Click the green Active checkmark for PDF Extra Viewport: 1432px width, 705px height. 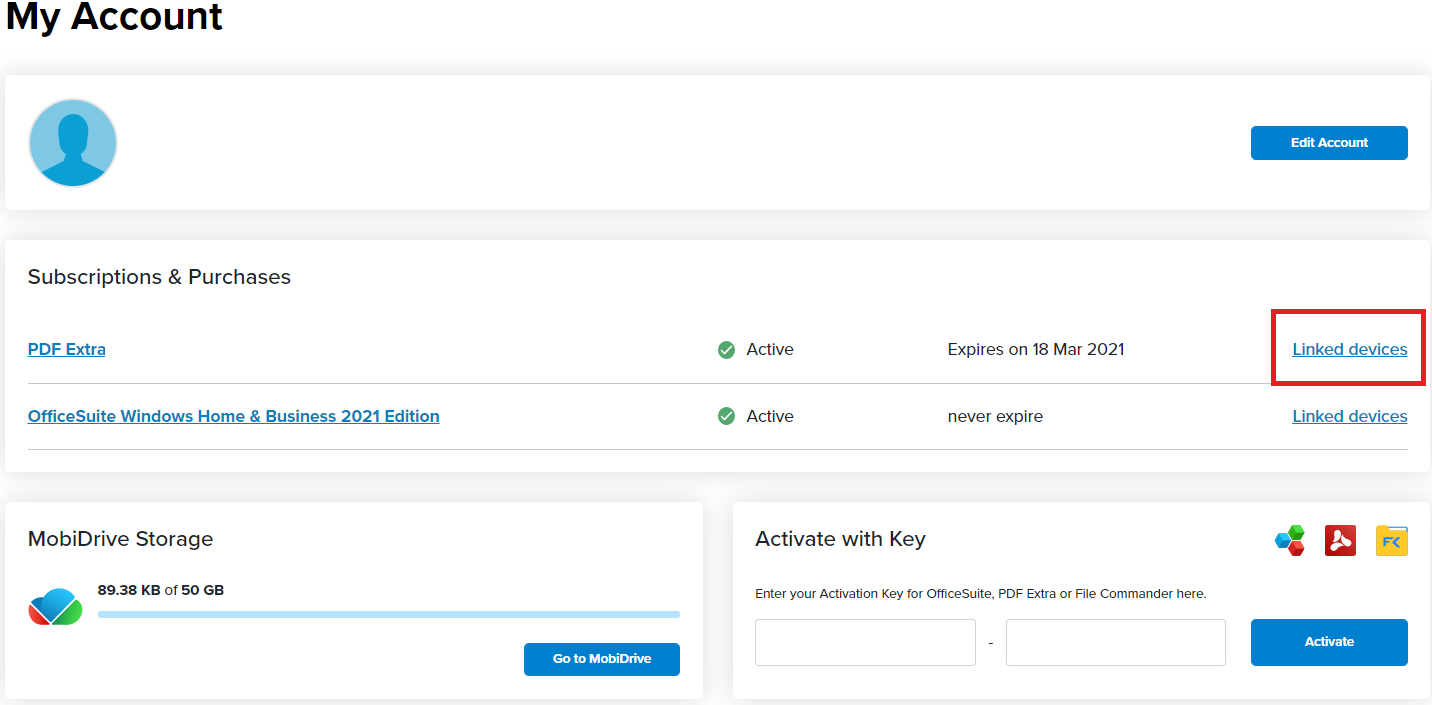tap(727, 350)
